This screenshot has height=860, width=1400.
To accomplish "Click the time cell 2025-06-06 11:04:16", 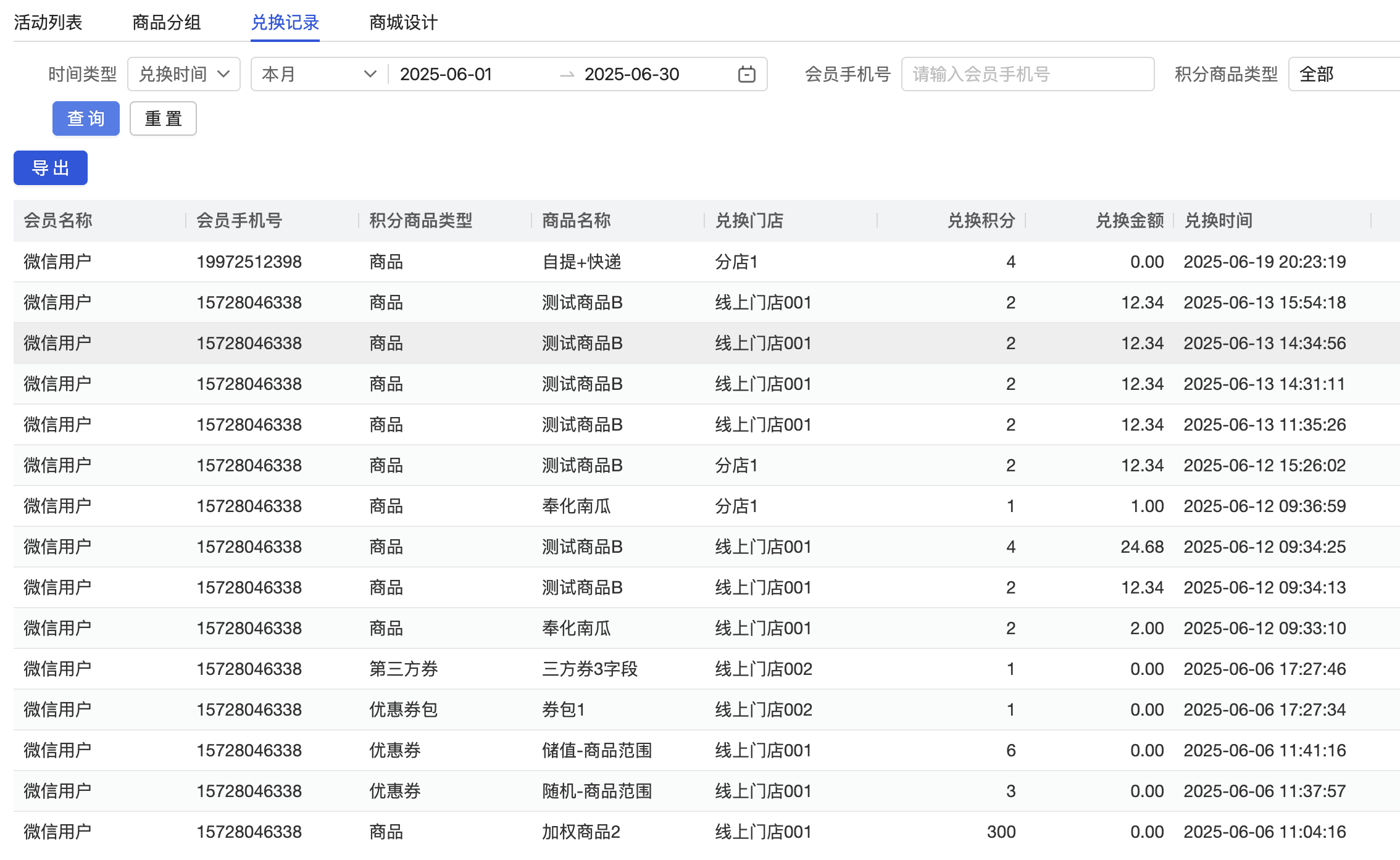I will (1265, 832).
